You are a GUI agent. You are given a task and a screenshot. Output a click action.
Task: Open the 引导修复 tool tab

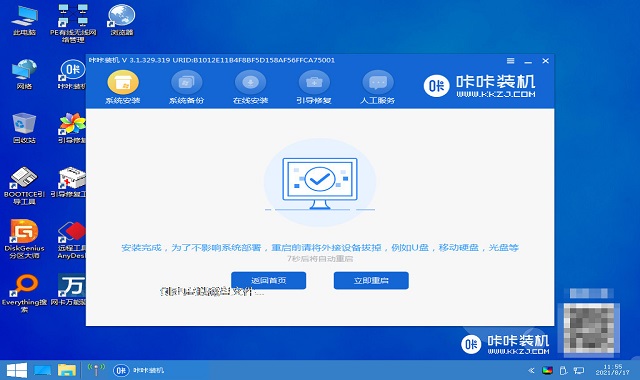[x=314, y=87]
